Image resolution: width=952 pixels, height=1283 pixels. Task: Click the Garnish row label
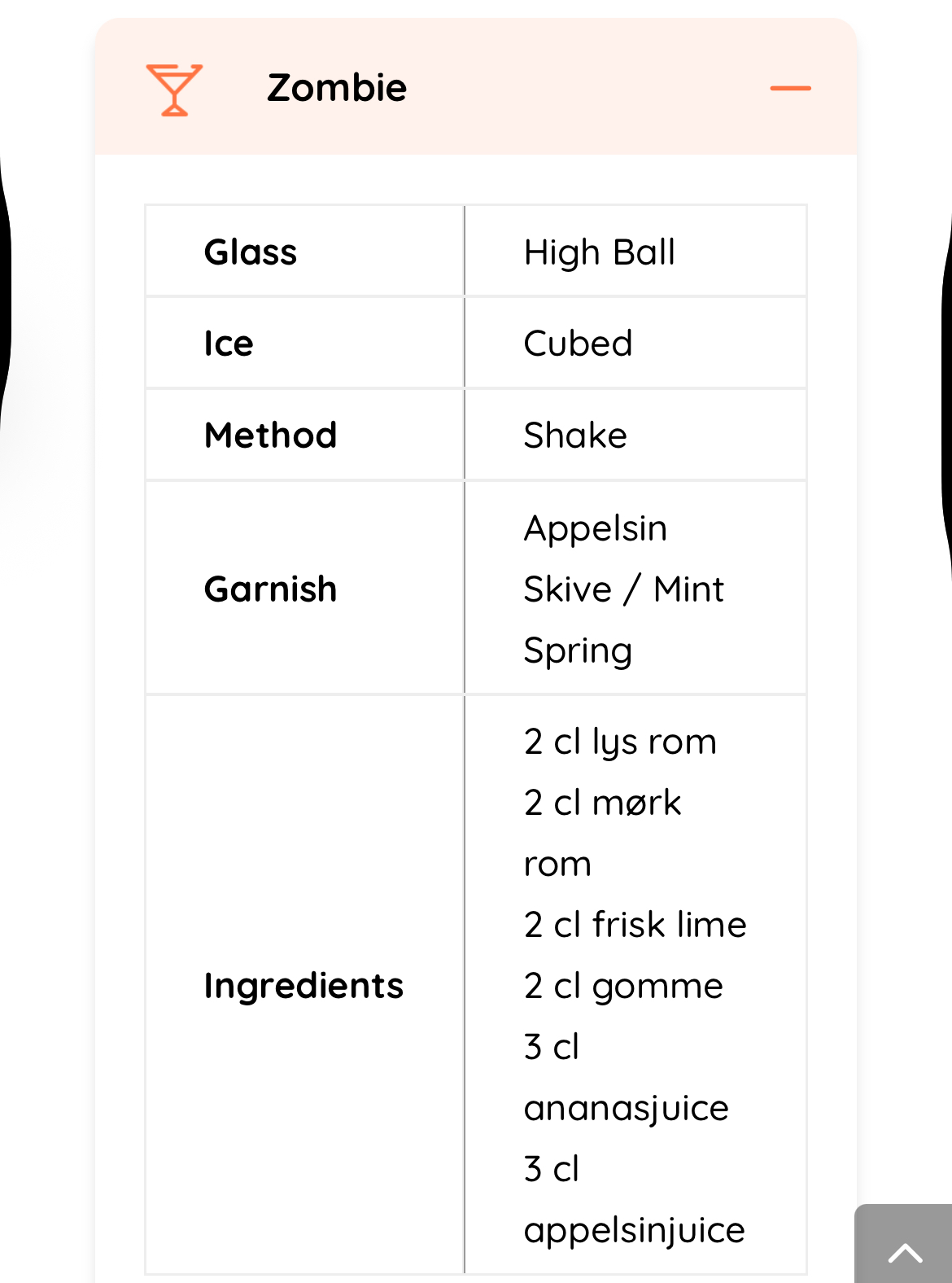click(x=270, y=589)
